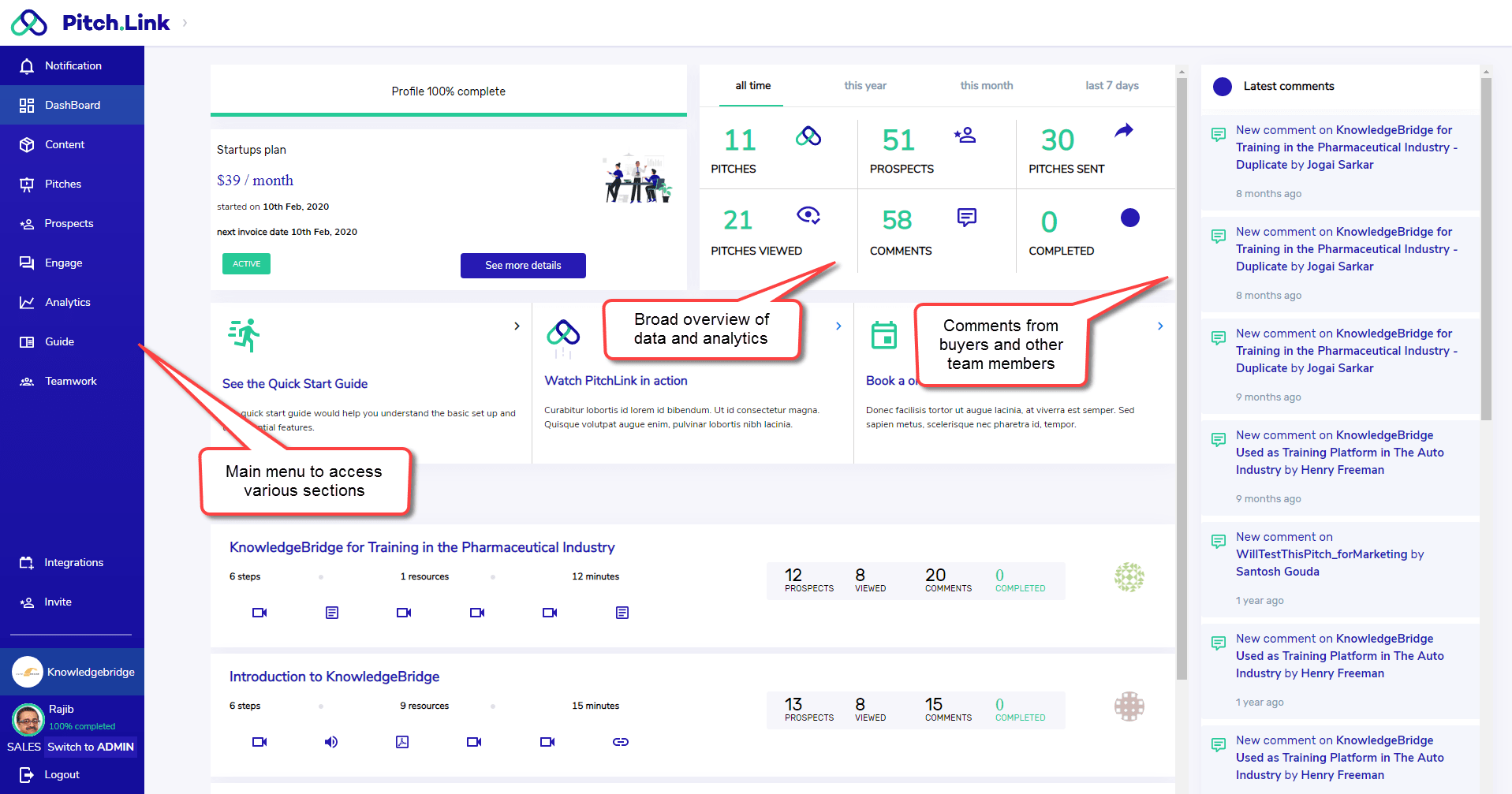The height and width of the screenshot is (794, 1512).
Task: Expand the Quick Start Guide card chevron
Action: 517,326
